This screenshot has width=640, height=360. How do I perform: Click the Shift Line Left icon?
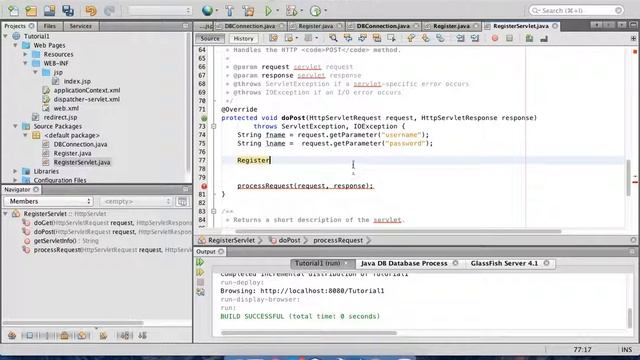[x=460, y=38]
